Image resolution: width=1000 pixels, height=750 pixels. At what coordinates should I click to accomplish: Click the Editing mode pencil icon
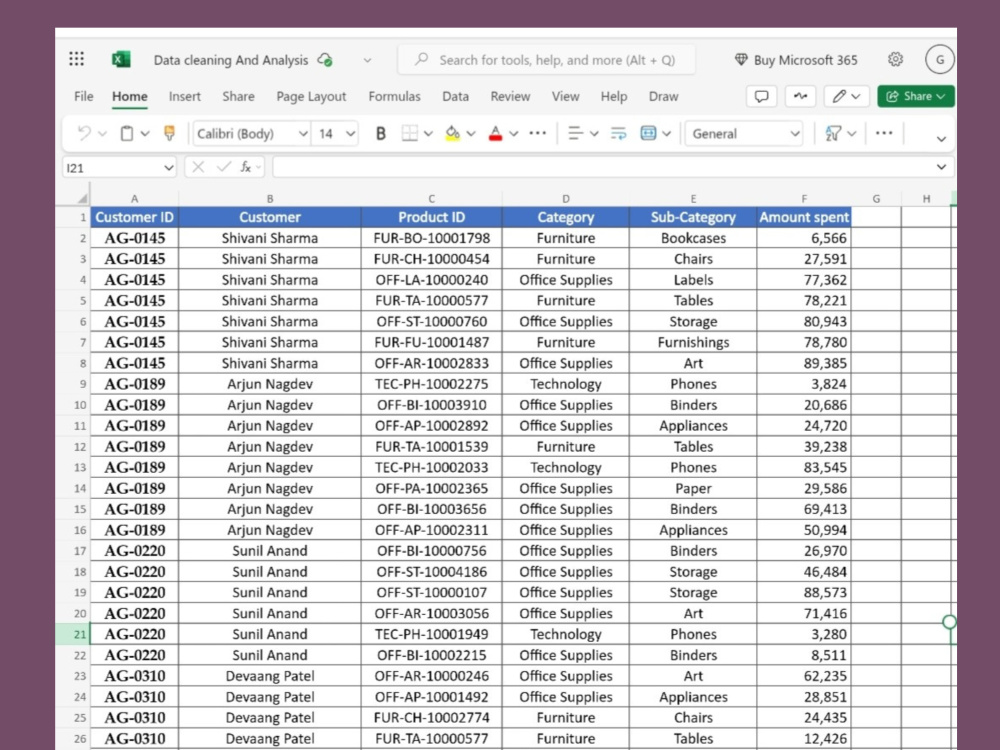click(x=839, y=96)
